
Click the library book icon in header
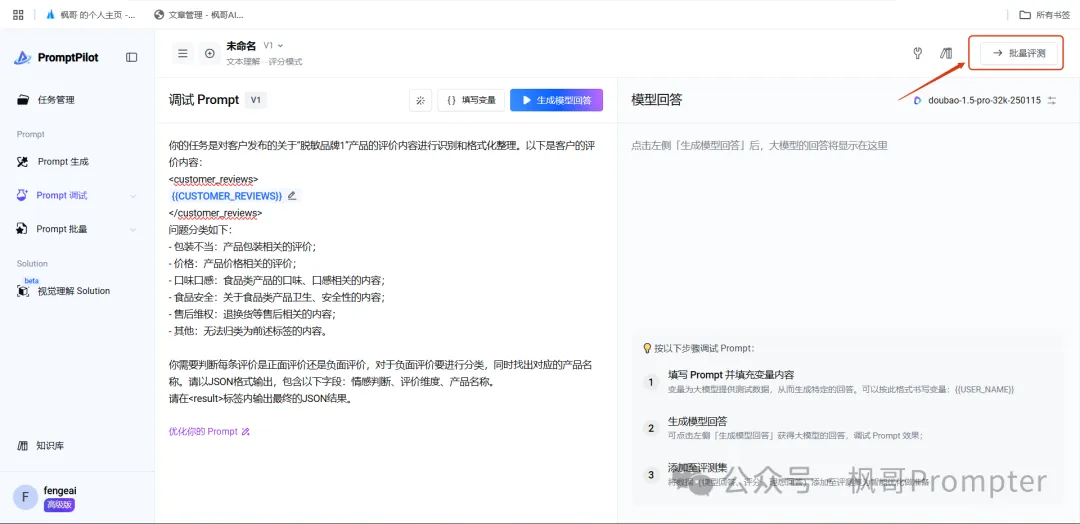[946, 53]
